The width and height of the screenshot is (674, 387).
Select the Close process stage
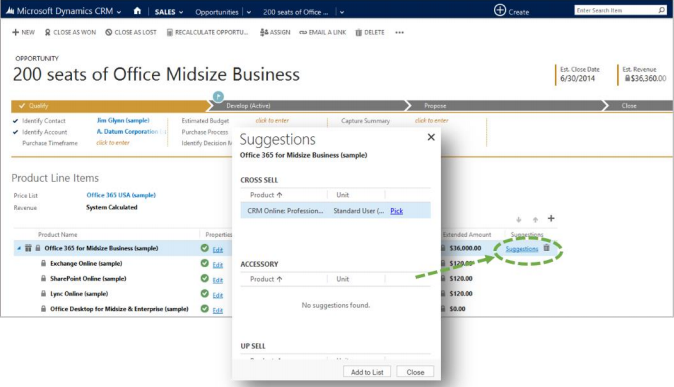[x=638, y=106]
